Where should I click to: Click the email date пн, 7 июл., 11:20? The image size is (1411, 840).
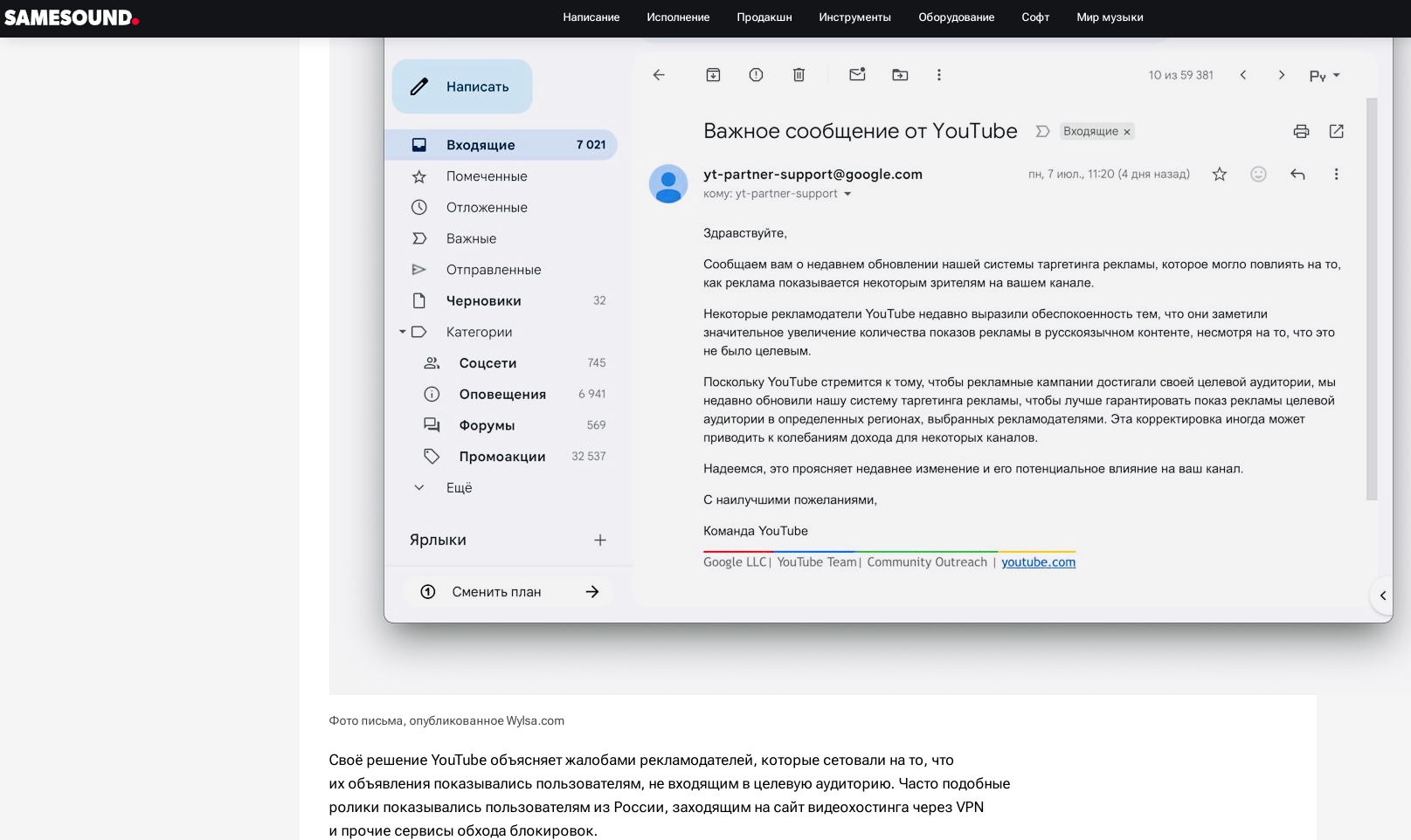(1109, 175)
